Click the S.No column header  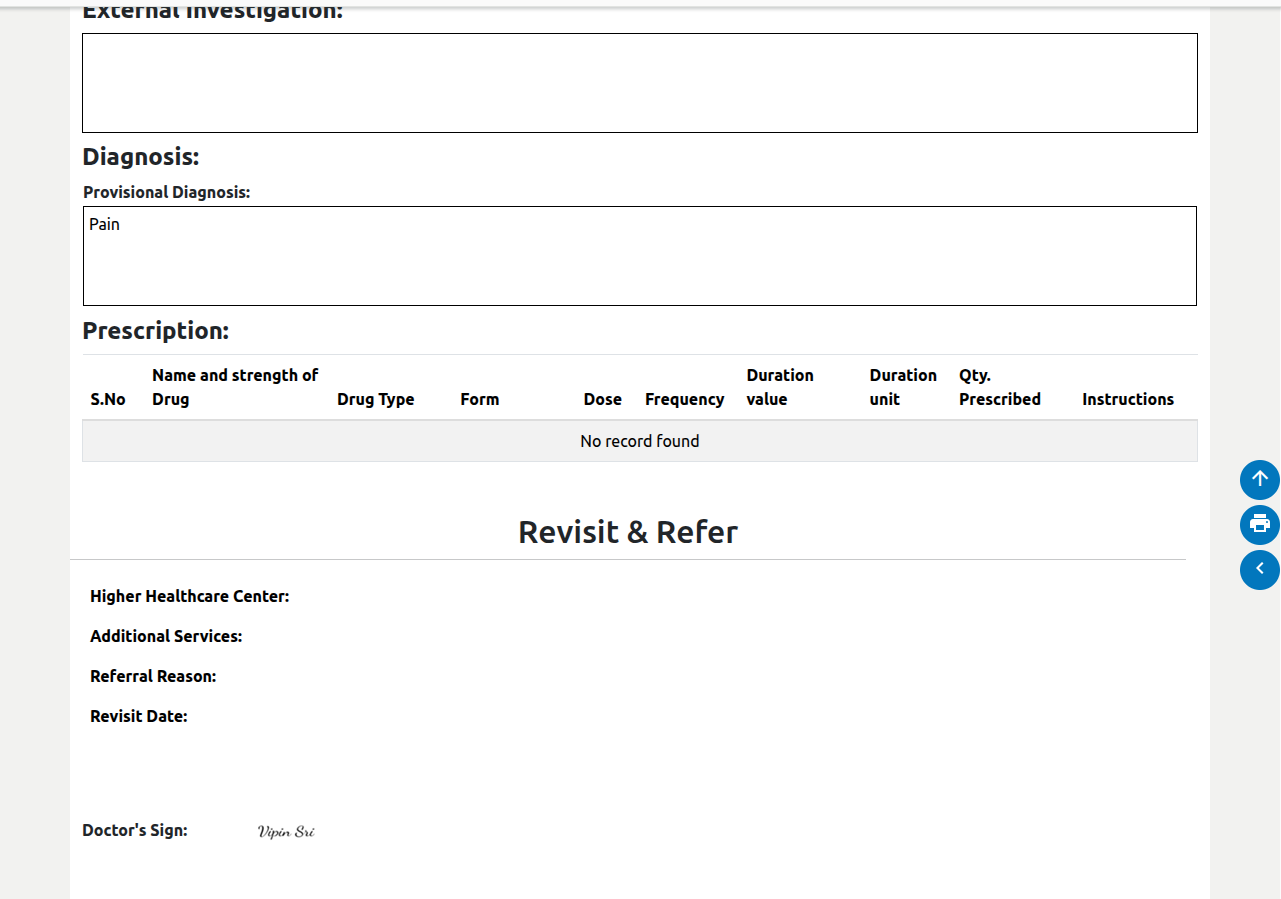coord(108,399)
